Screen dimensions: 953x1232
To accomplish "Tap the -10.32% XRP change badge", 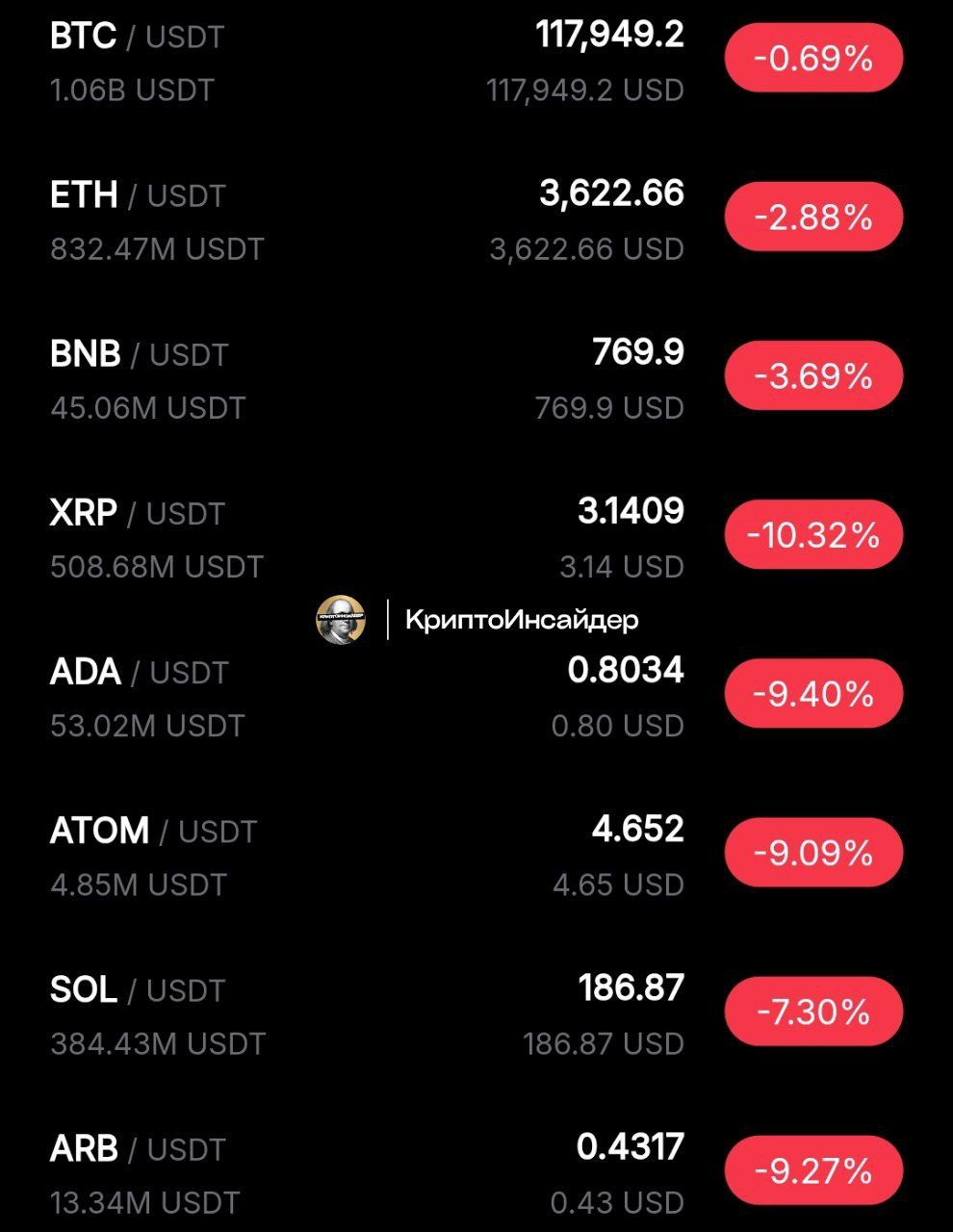I will 813,534.
